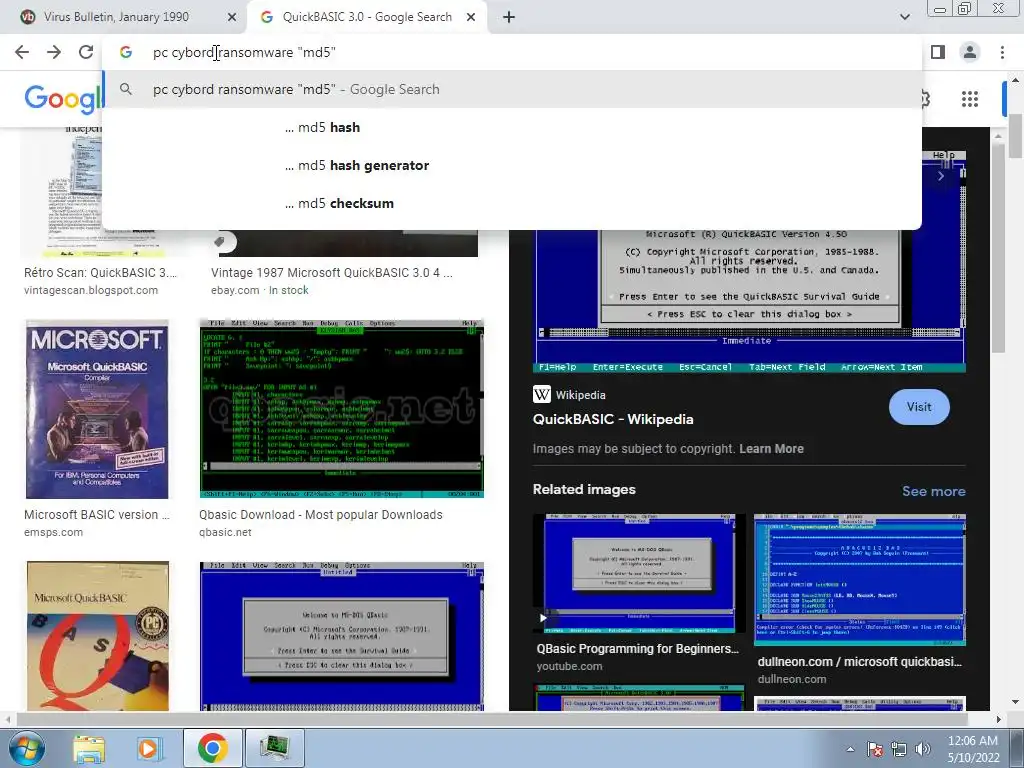Image resolution: width=1024 pixels, height=768 pixels.
Task: Click the youtube.com source text
Action: [569, 666]
